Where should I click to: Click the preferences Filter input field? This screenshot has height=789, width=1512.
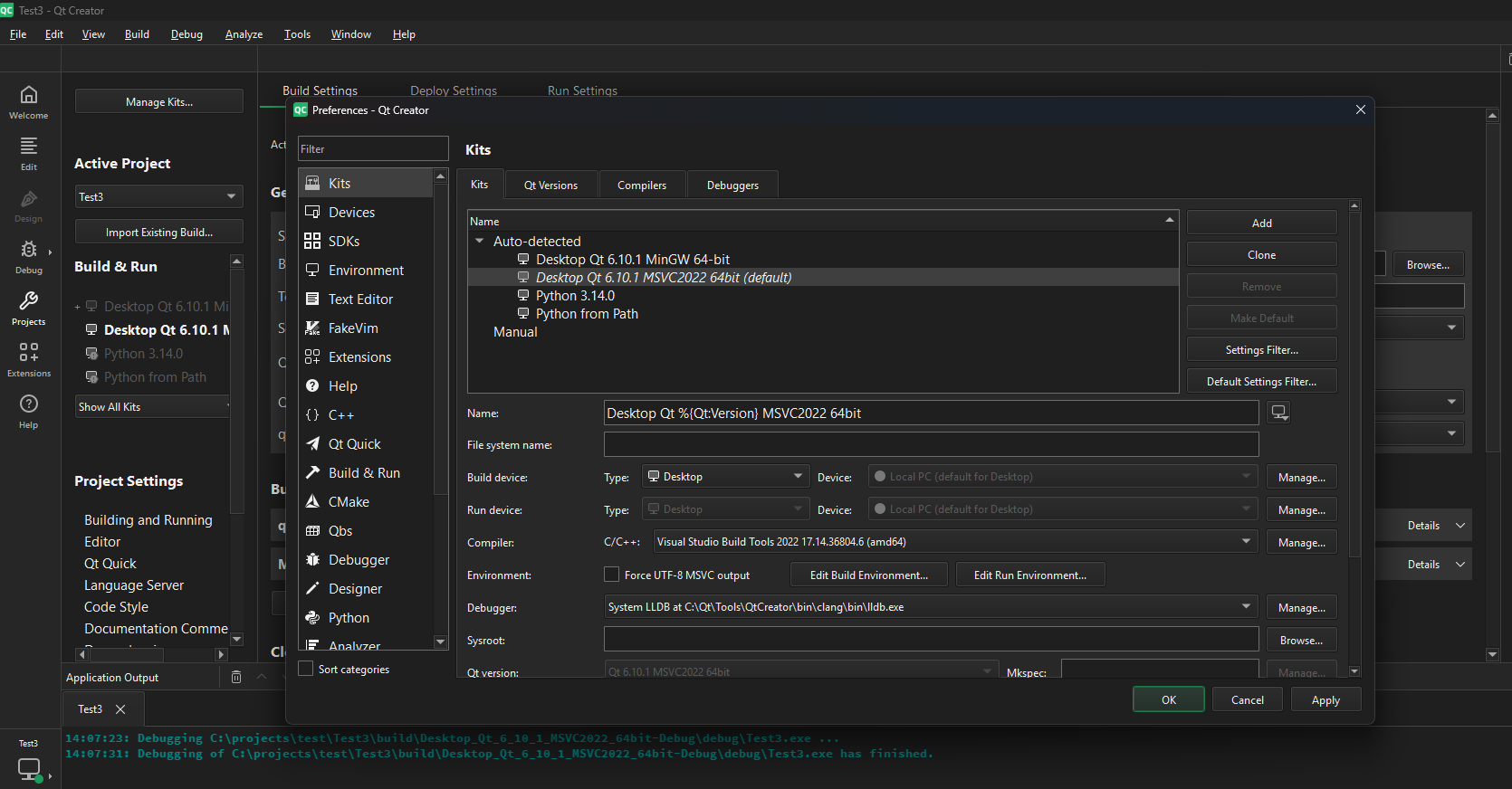point(373,149)
